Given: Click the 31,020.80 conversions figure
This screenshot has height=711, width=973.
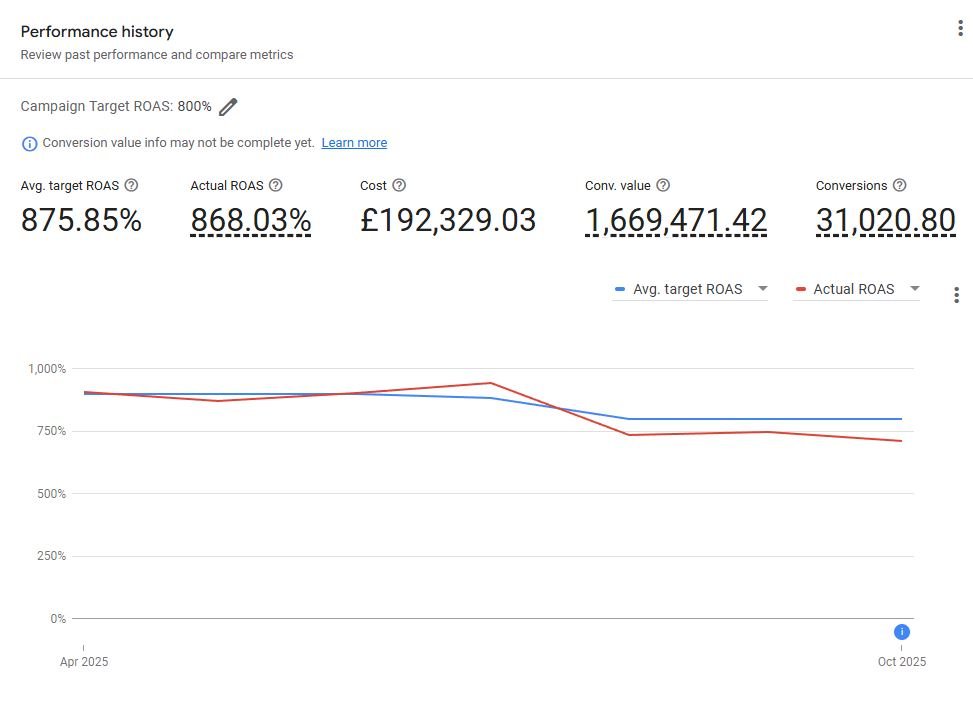Looking at the screenshot, I should pos(886,220).
